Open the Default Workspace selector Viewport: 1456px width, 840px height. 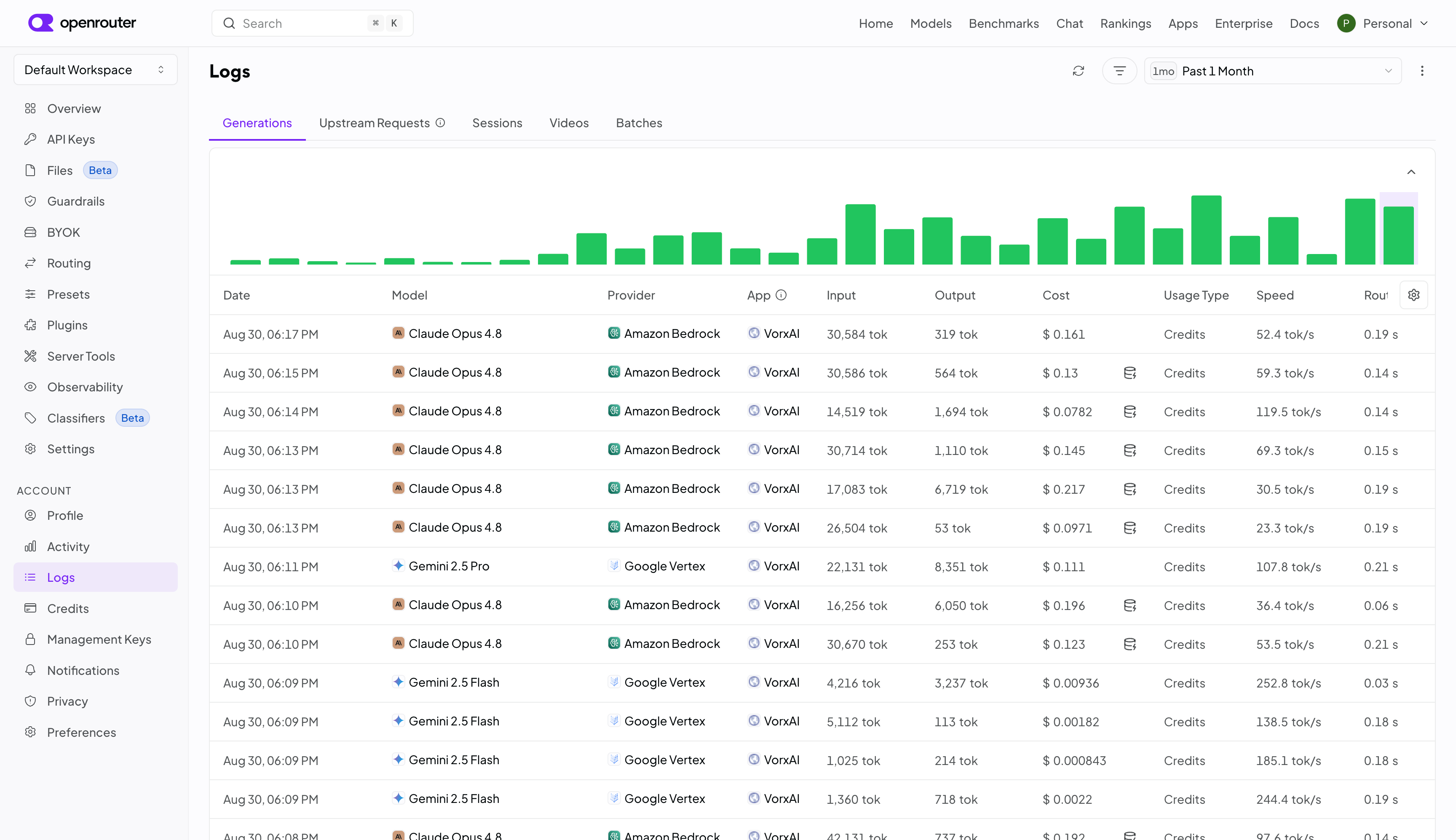point(95,70)
